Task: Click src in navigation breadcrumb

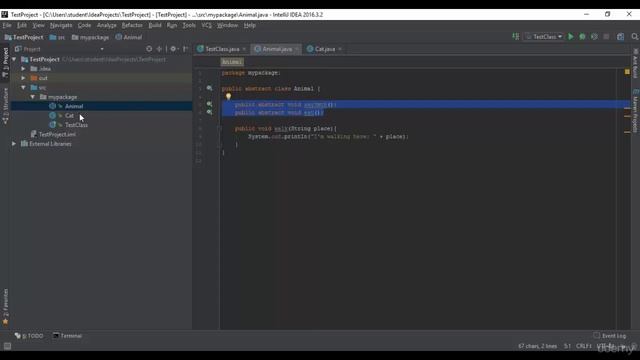Action: pos(58,37)
